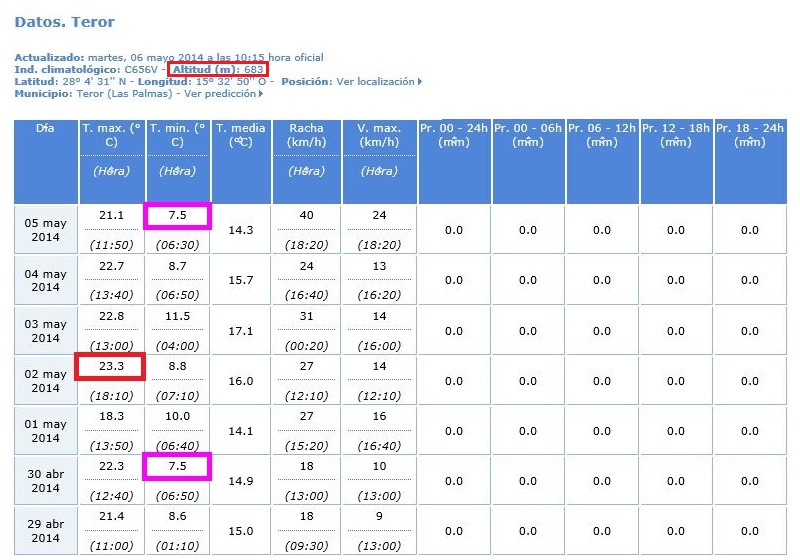The image size is (800, 560).
Task: Click the 'T. media' column header
Action: (241, 135)
